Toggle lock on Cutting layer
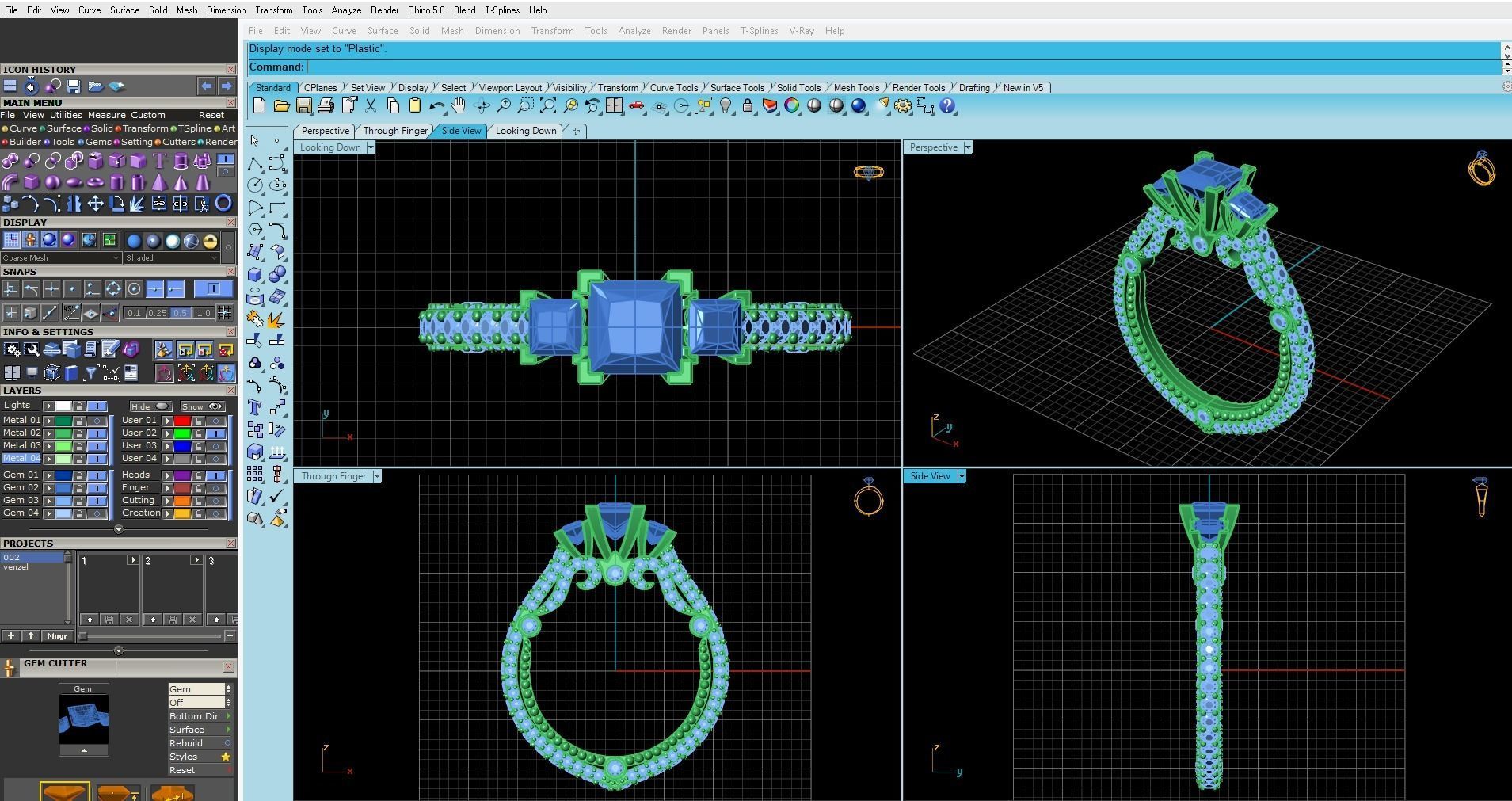The height and width of the screenshot is (801, 1512). click(x=198, y=501)
